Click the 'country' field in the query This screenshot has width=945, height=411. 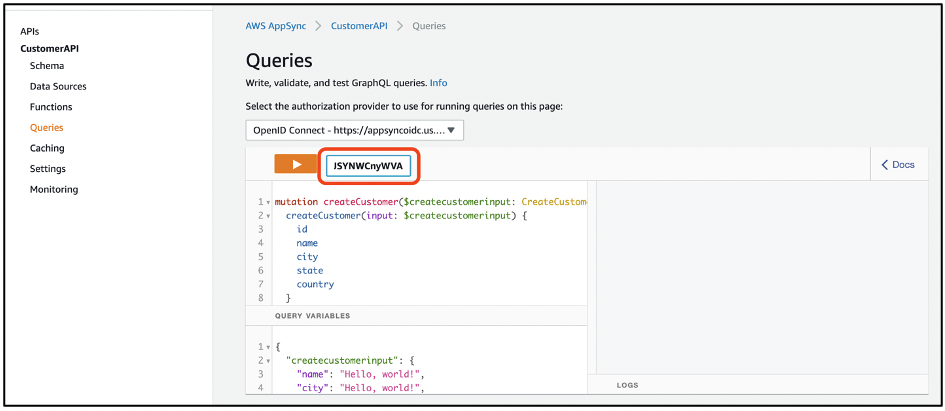coord(315,284)
